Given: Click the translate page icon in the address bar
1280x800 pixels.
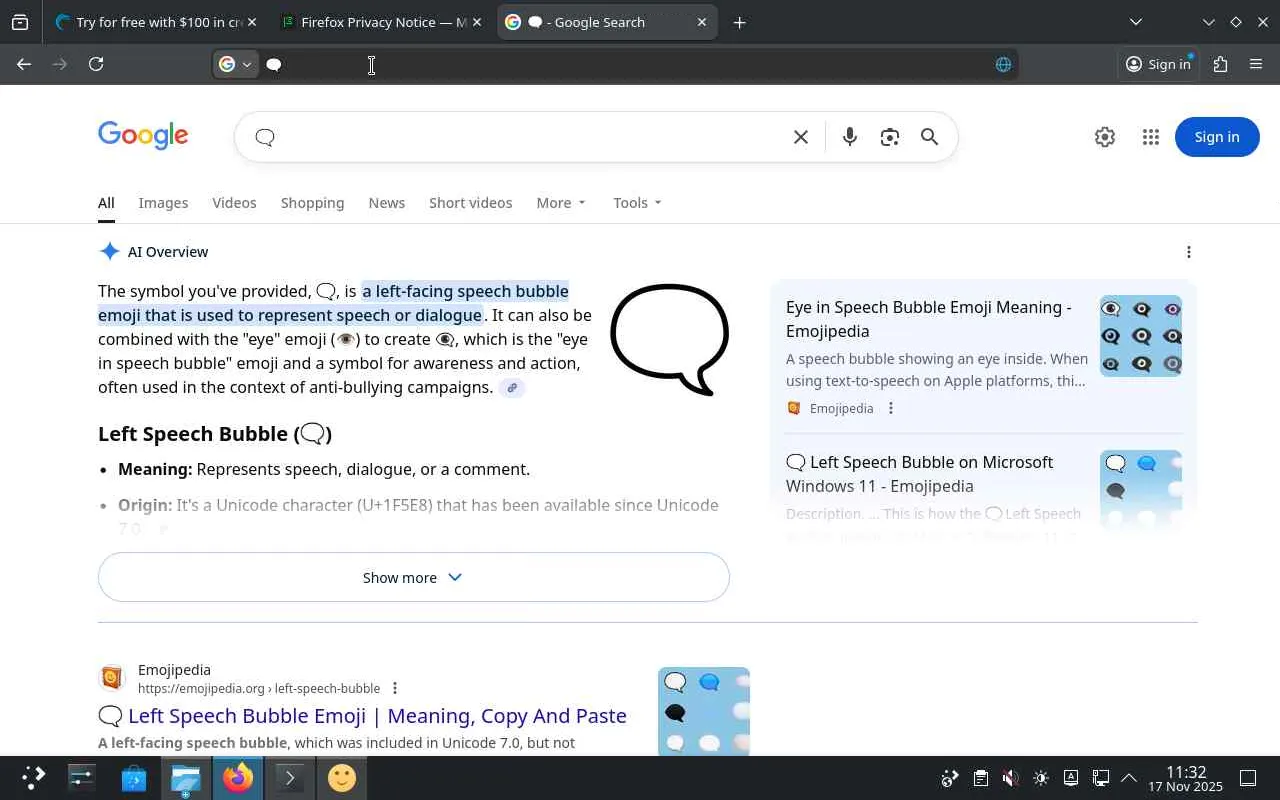Looking at the screenshot, I should pos(1003,64).
